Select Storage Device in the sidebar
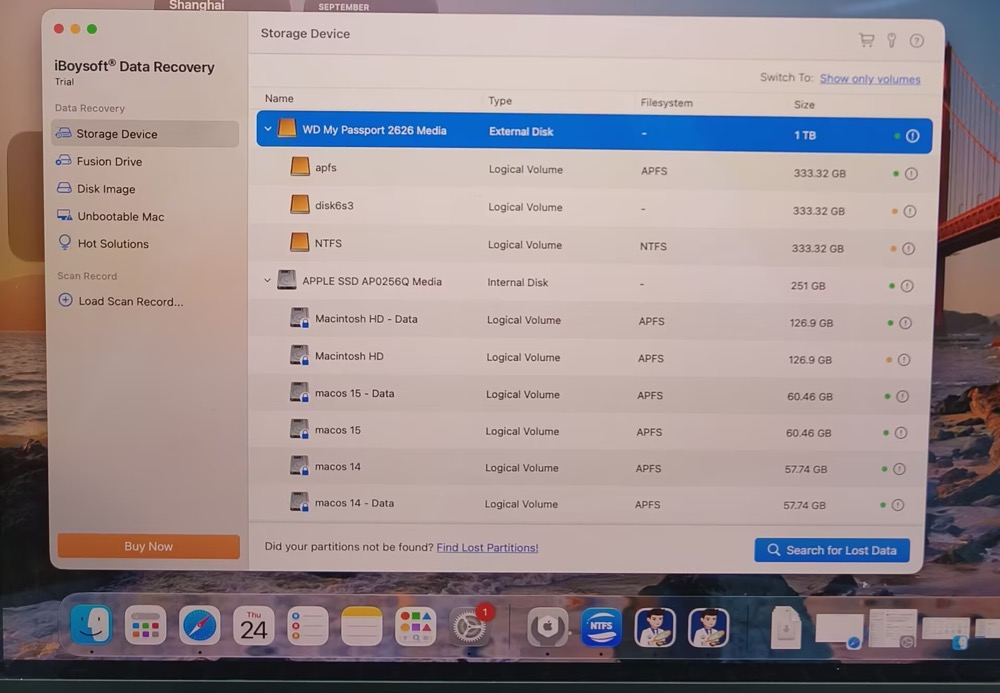 [x=145, y=134]
